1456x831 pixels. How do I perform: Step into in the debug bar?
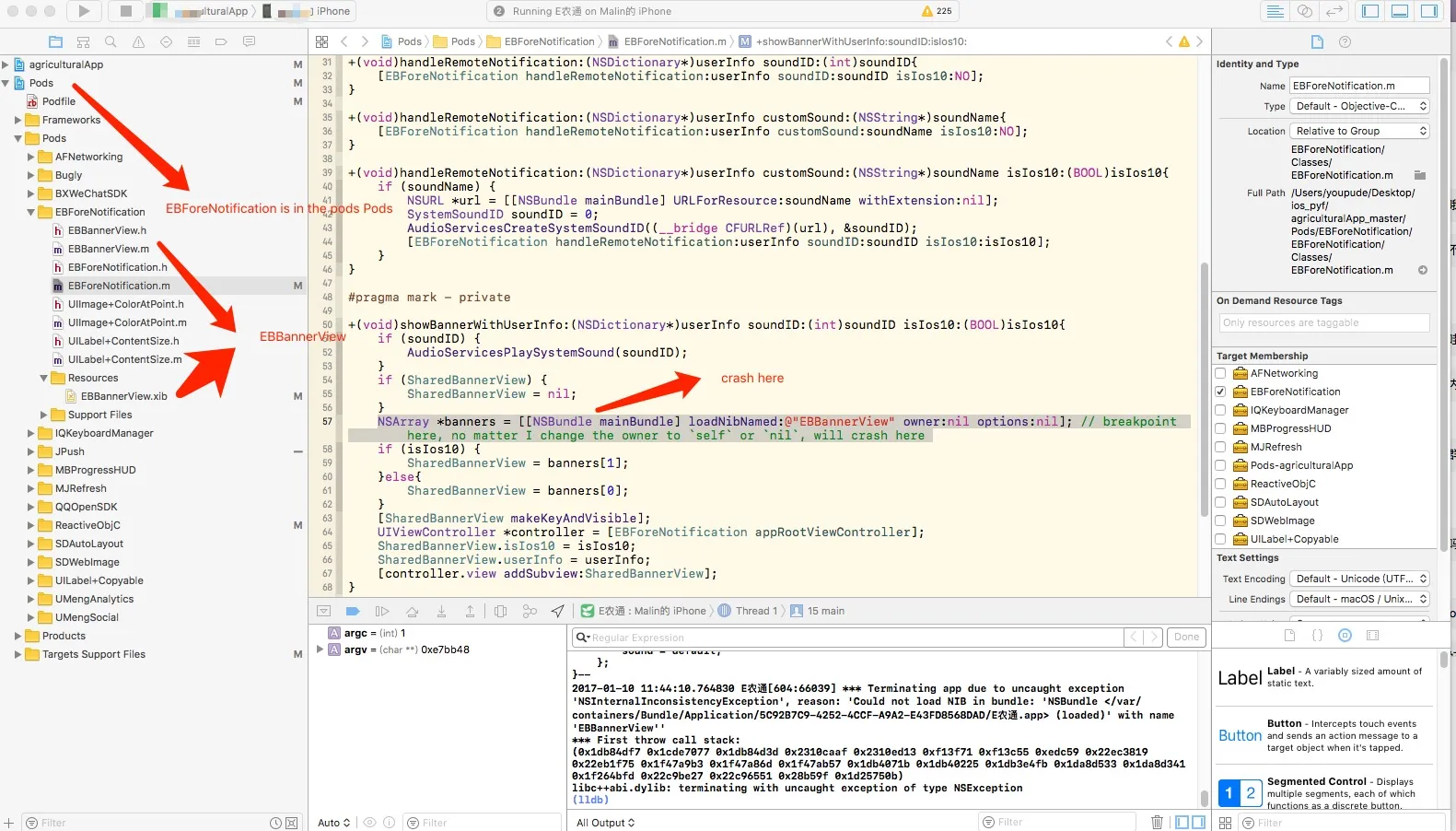point(441,611)
